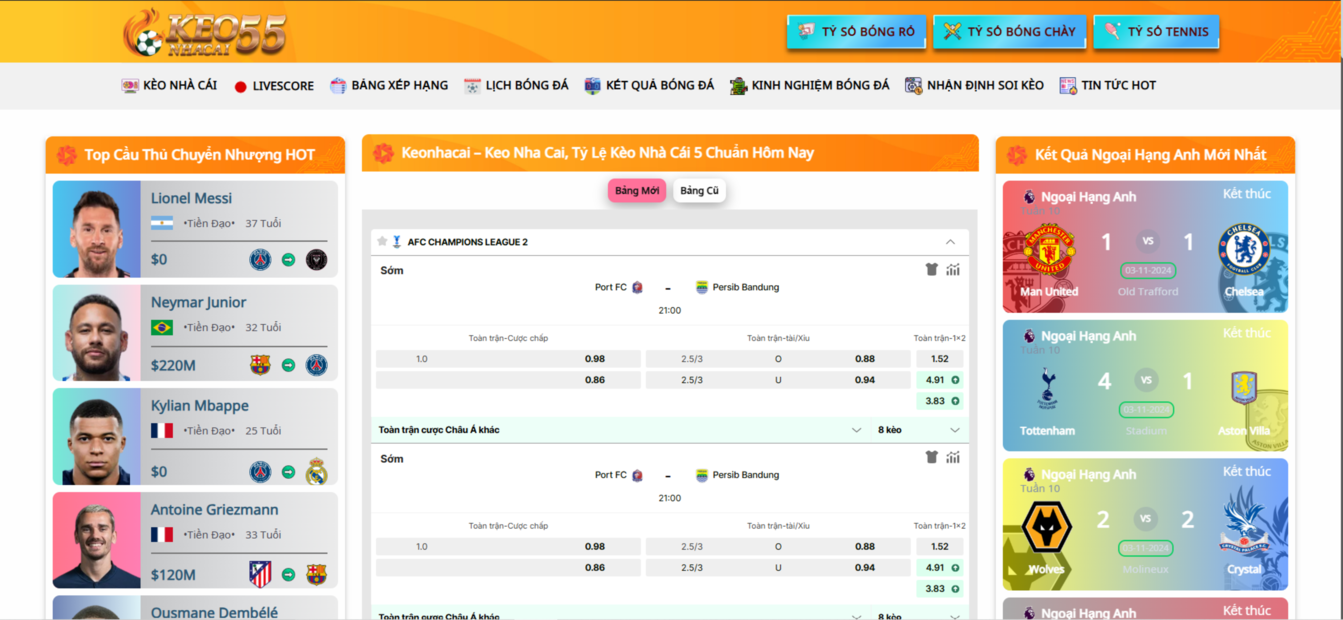Click the Tottenham crest

1047,388
